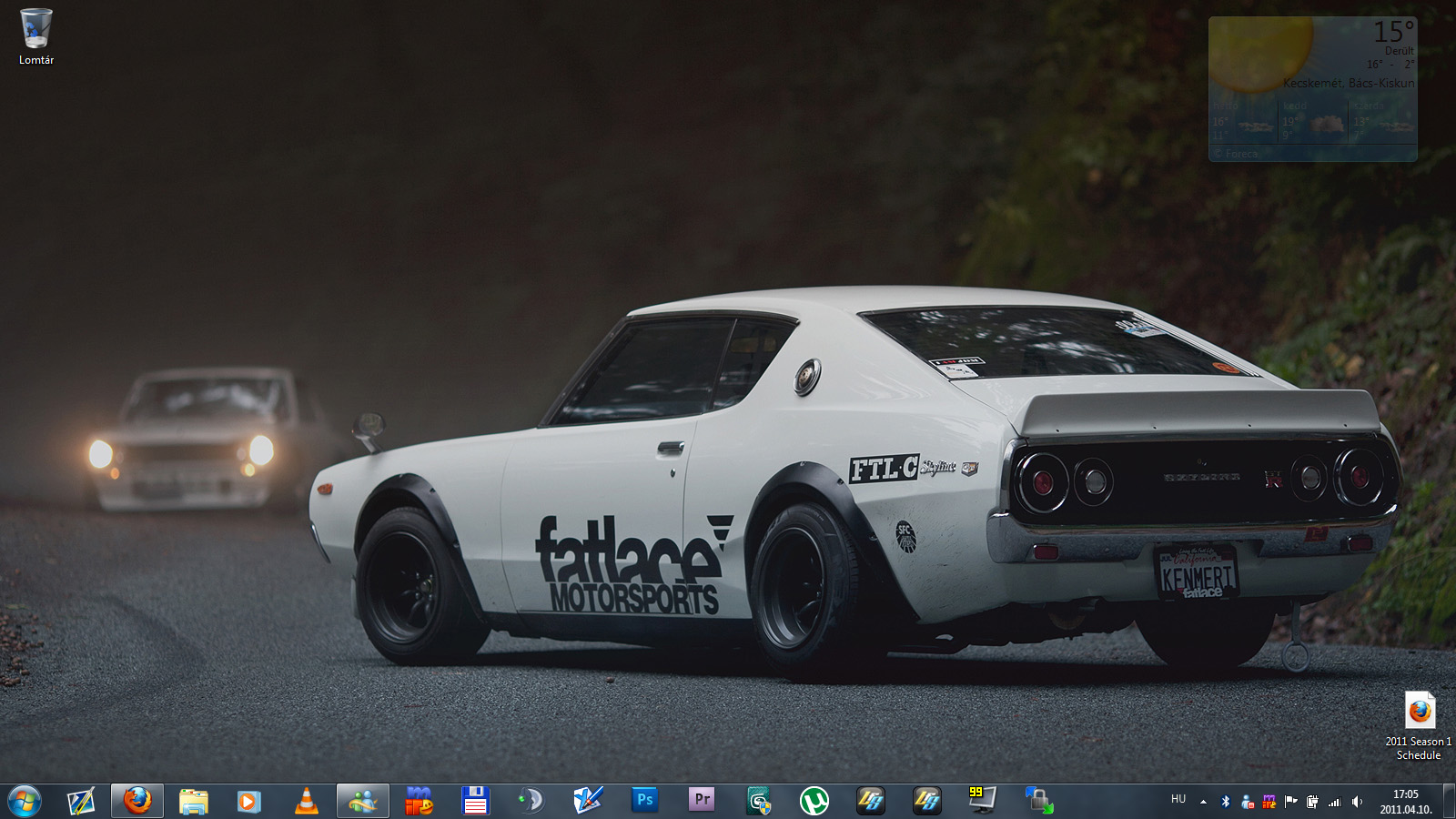The width and height of the screenshot is (1456, 819).
Task: Launch the teal G icon with shield
Action: coord(758,801)
